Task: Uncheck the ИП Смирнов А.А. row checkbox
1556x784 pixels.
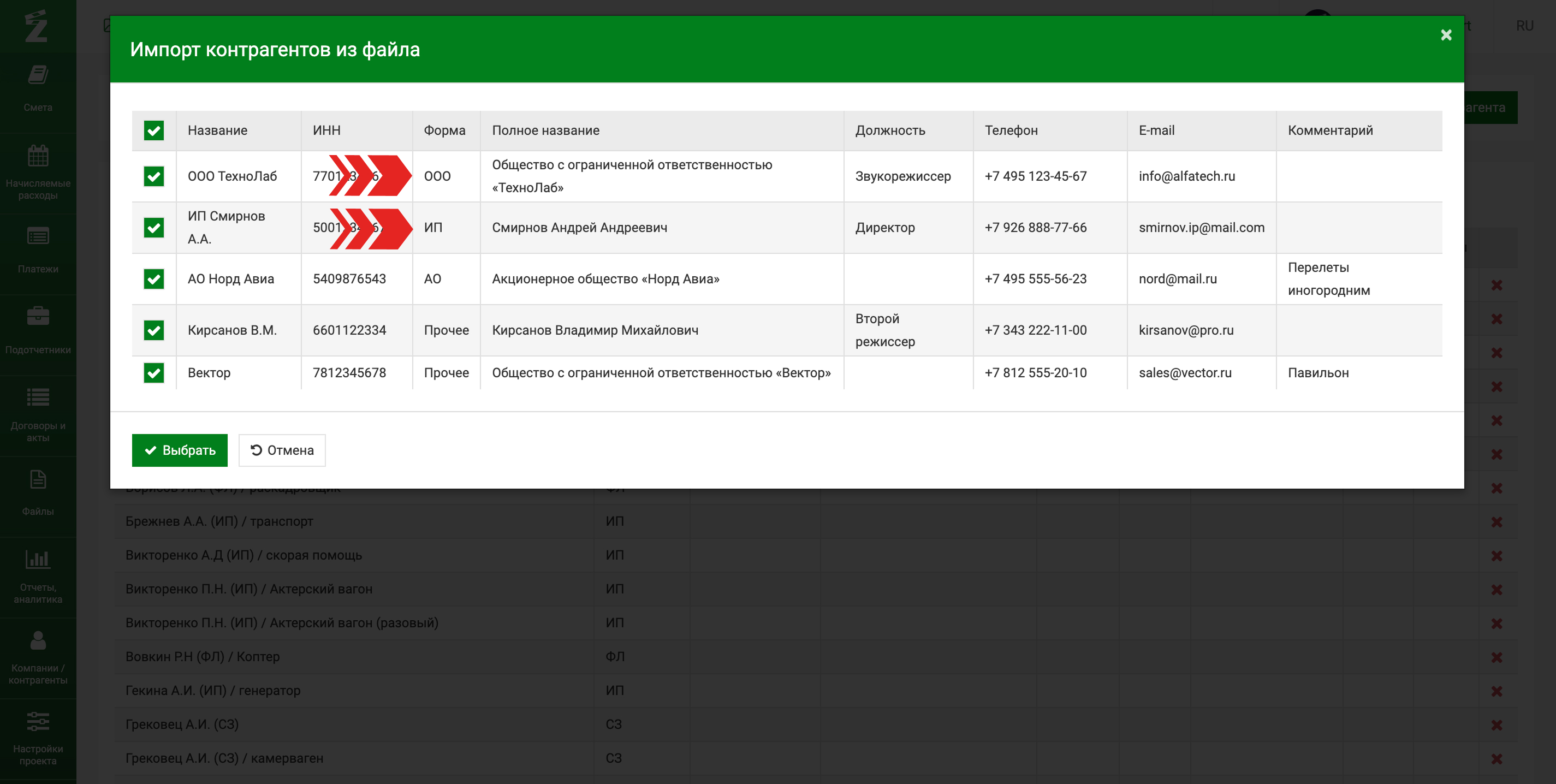Action: (x=154, y=228)
